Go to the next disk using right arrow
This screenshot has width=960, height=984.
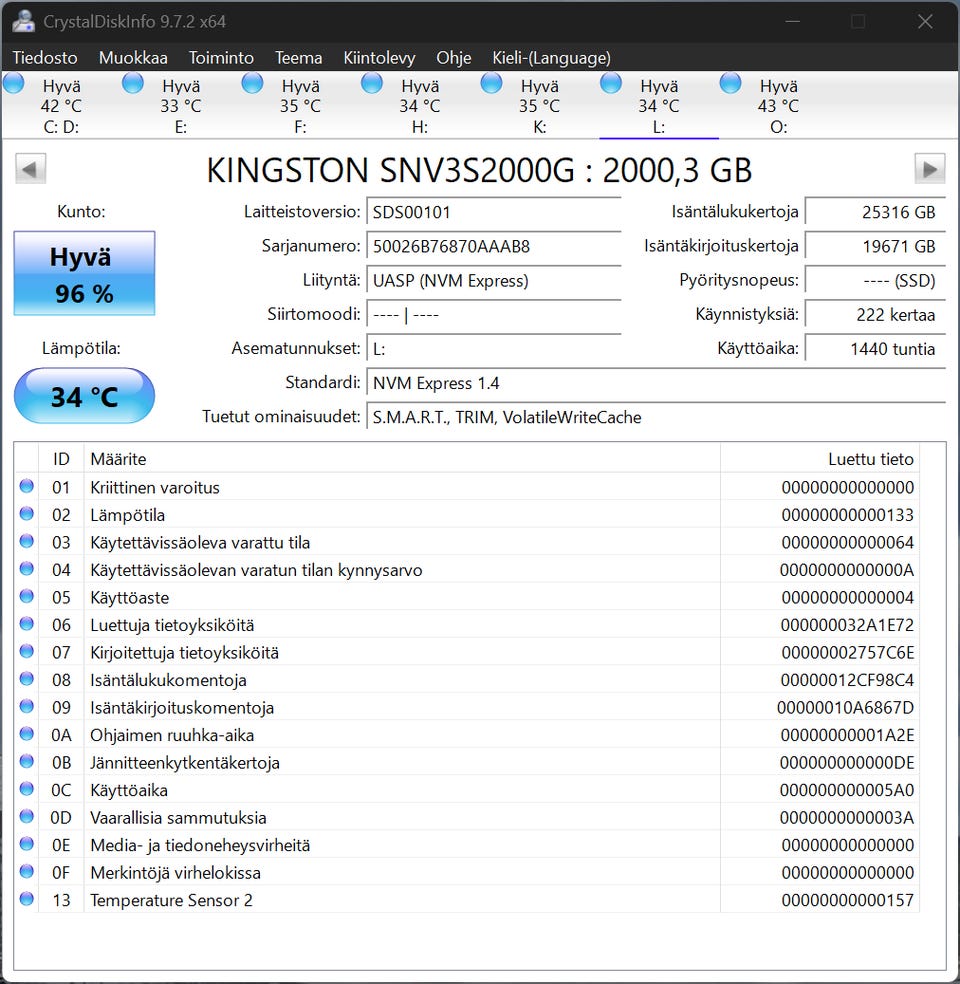[x=930, y=169]
